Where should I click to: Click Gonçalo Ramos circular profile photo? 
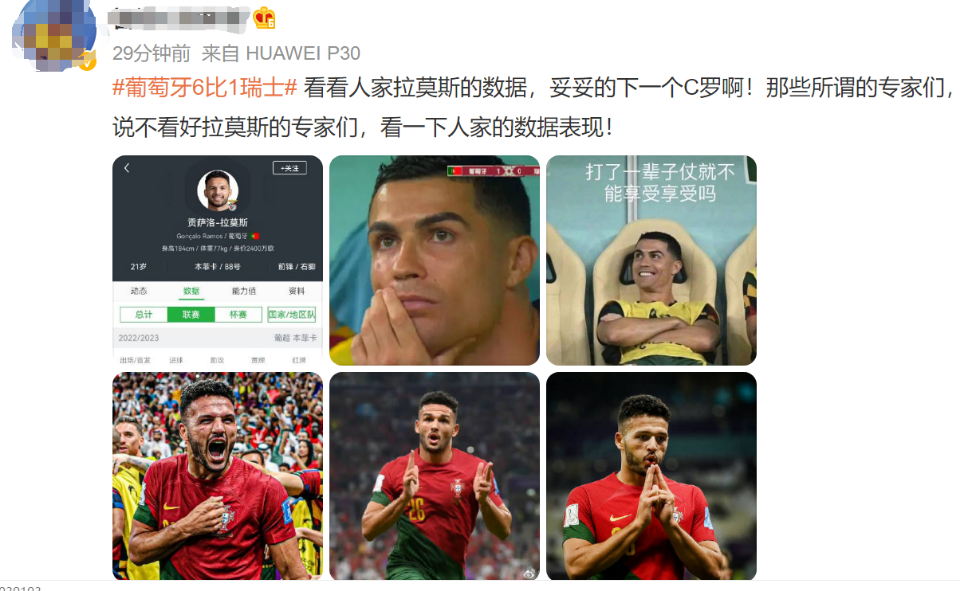pyautogui.click(x=217, y=190)
